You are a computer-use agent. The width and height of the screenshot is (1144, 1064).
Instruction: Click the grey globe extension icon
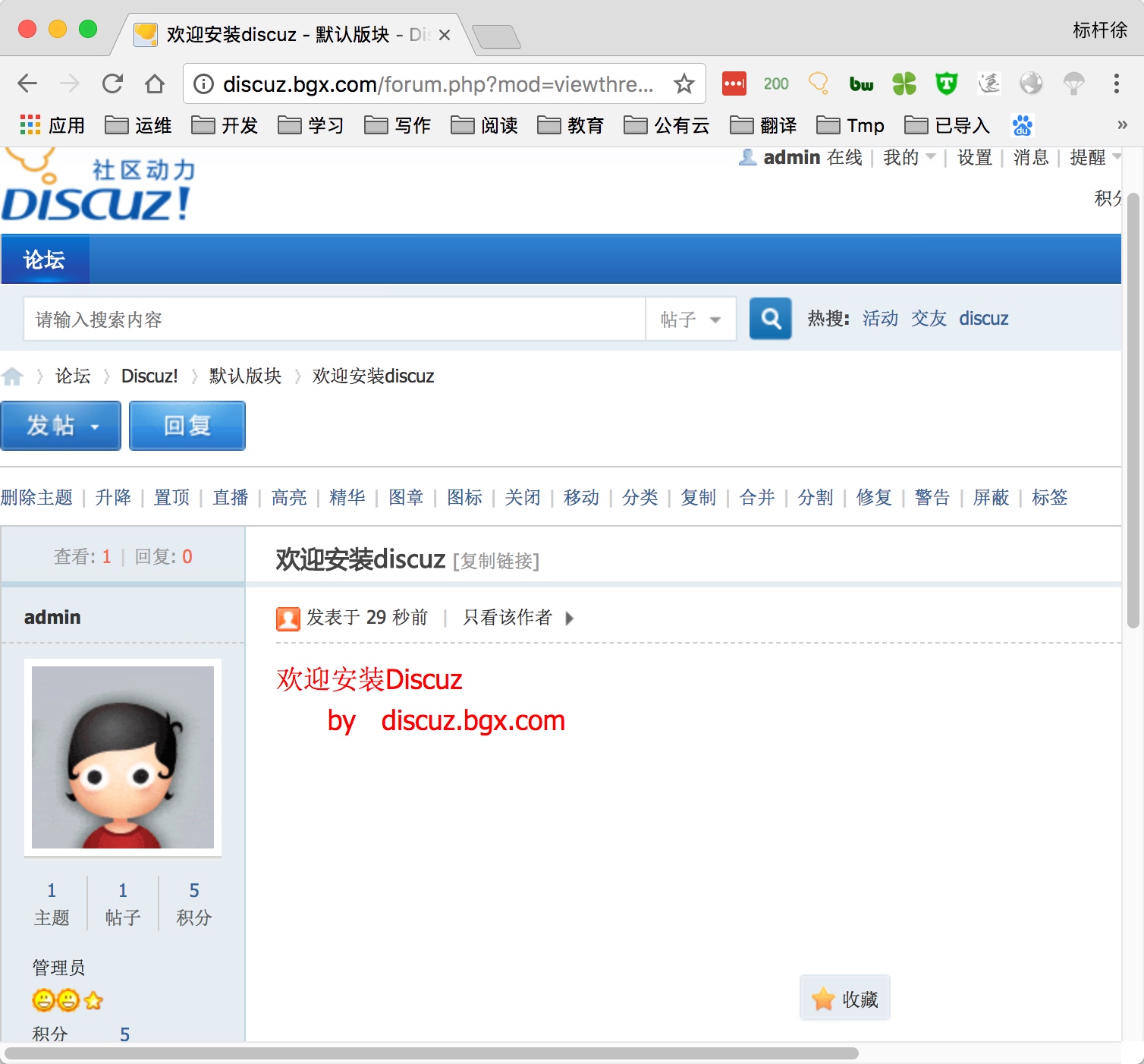1031,83
